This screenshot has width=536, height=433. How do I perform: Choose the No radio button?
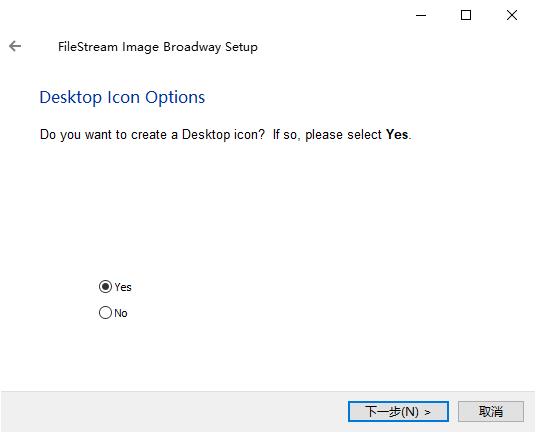click(x=105, y=312)
